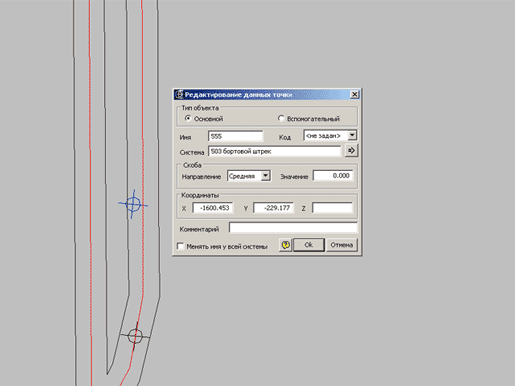Expand the Направление dropdown arrow
This screenshot has width=515, height=386.
coord(265,176)
